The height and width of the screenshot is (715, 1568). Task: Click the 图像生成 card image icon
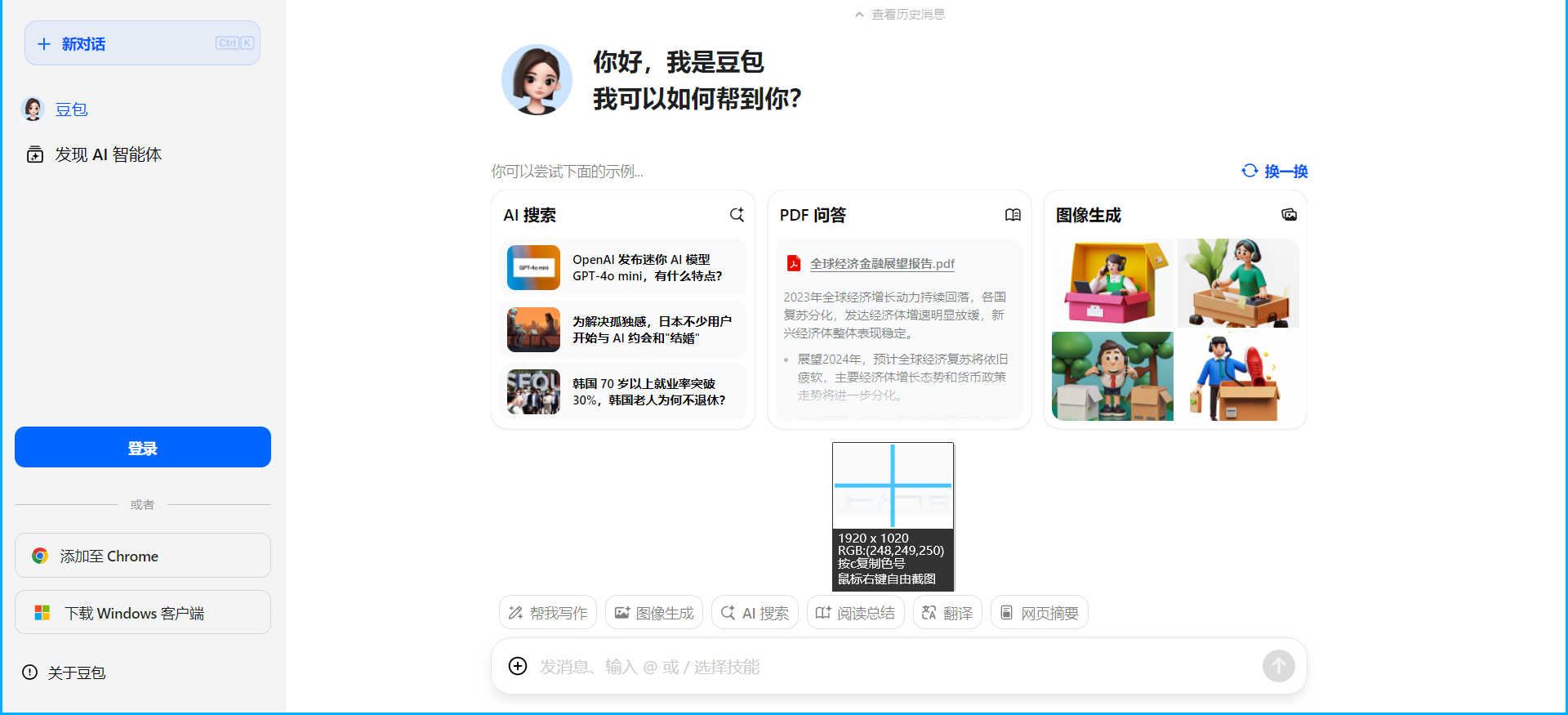pyautogui.click(x=1289, y=214)
